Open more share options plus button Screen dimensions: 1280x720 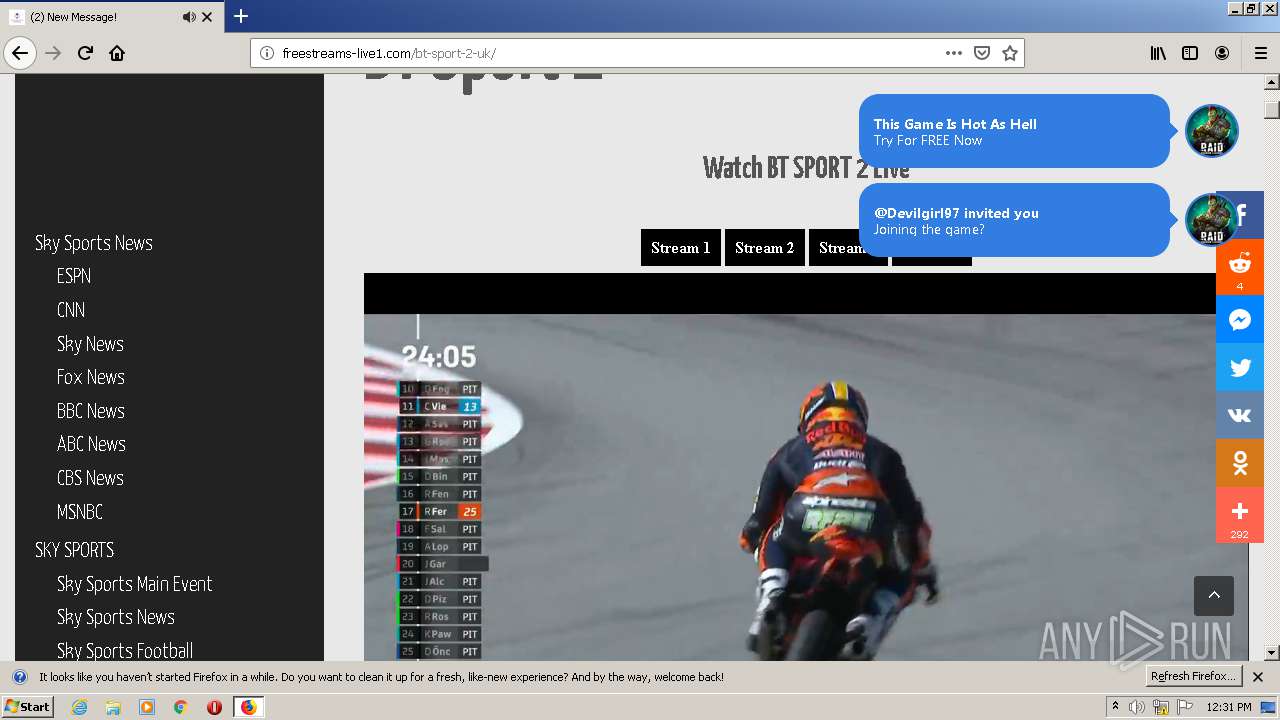1240,515
